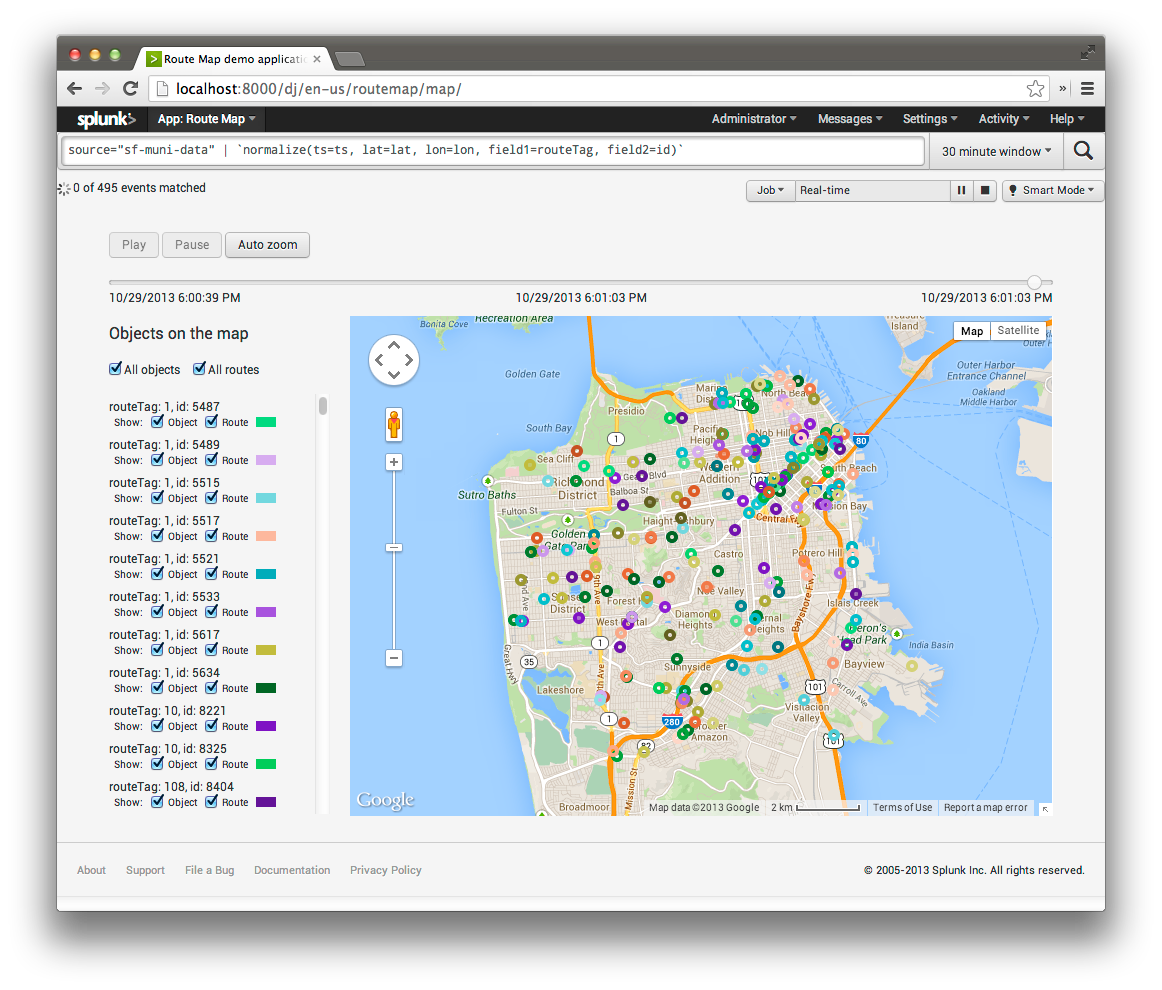
Task: Click the map pan control
Action: (394, 360)
